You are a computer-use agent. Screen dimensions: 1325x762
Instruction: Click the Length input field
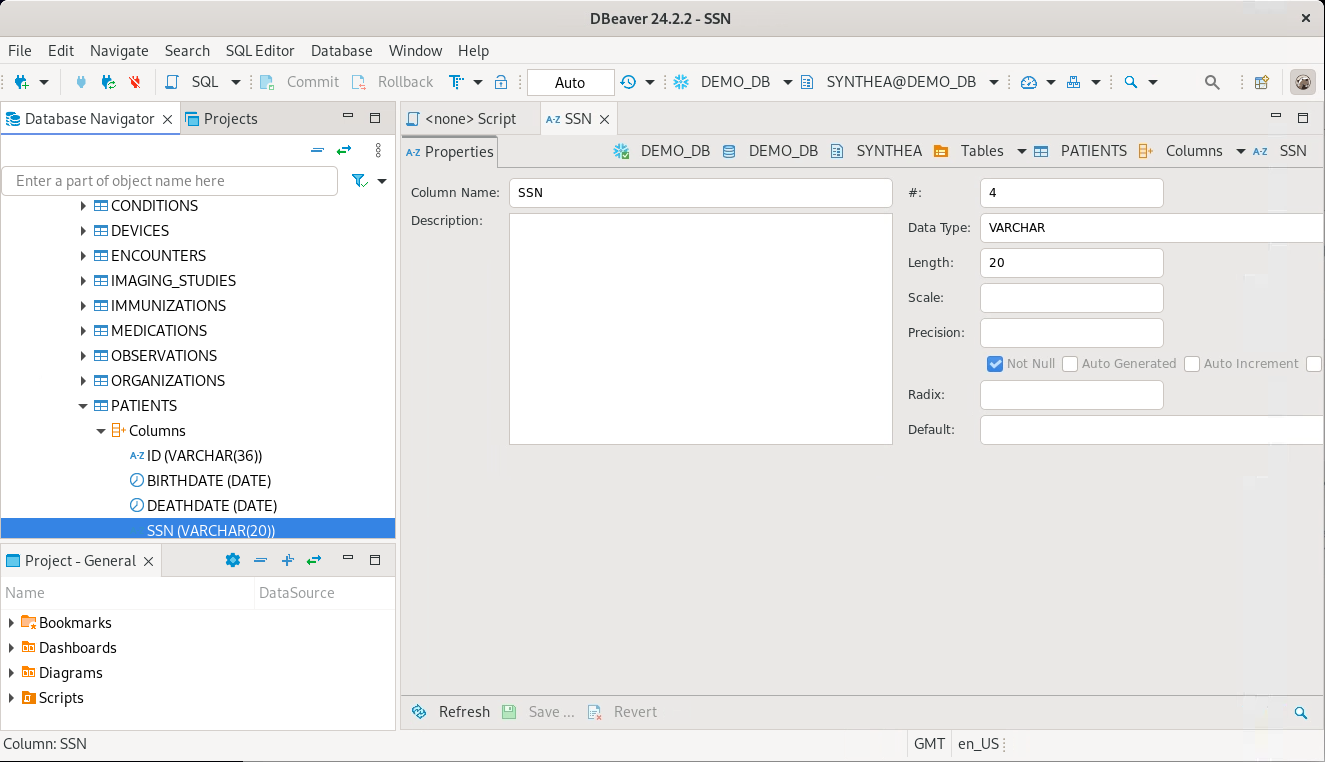(x=1071, y=263)
